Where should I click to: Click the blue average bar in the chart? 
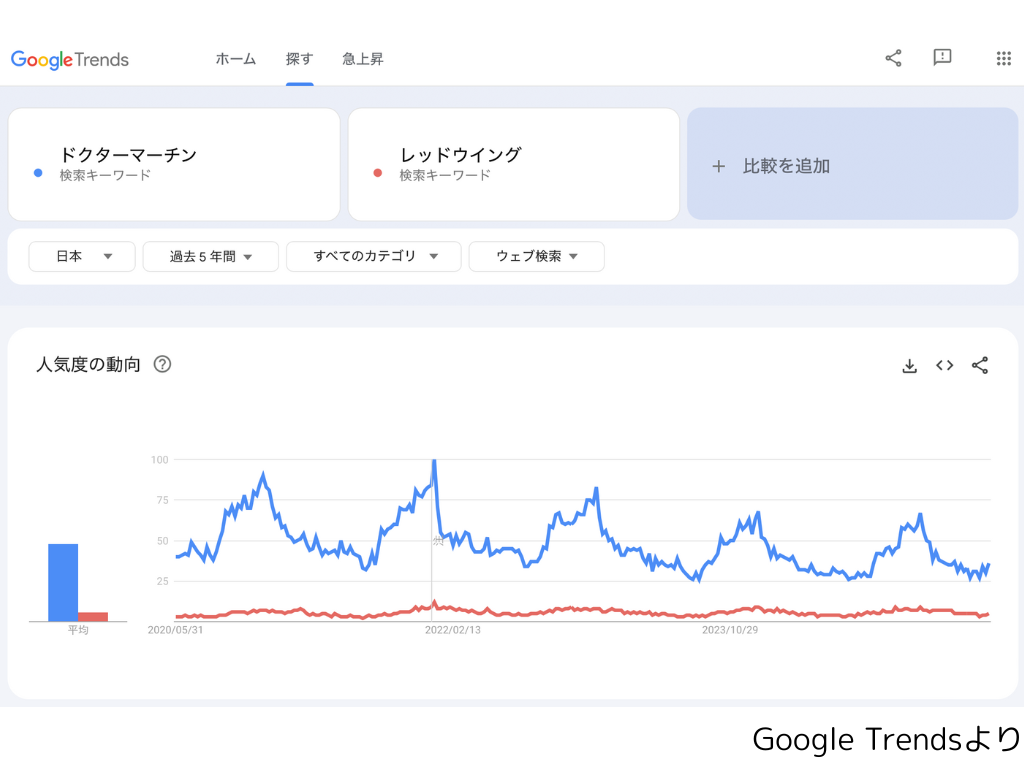(63, 583)
